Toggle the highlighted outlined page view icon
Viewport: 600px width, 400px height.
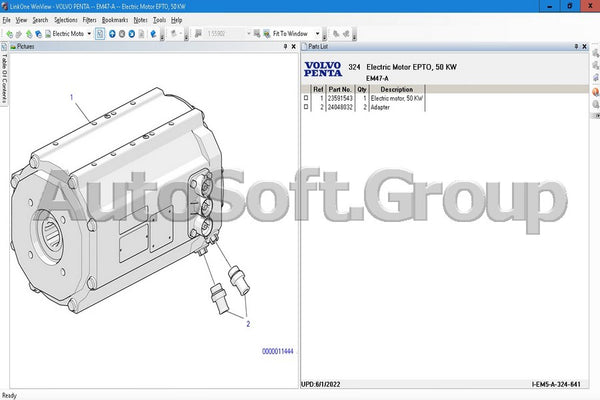pos(100,34)
